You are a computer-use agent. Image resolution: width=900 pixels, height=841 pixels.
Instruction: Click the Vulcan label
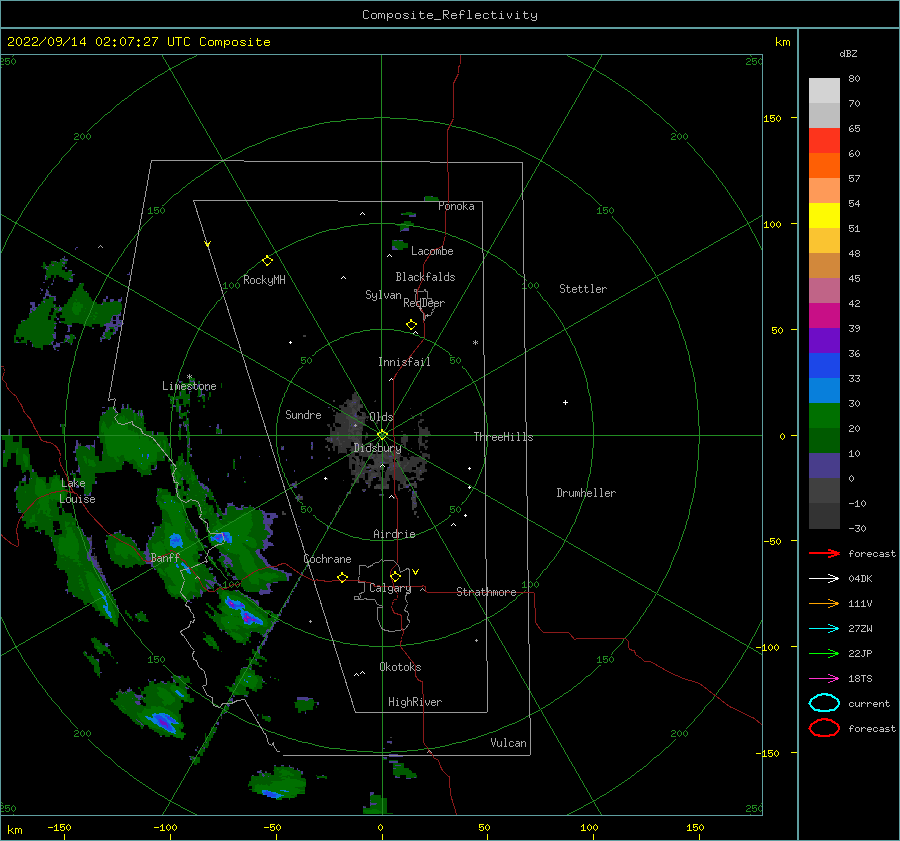[x=509, y=743]
